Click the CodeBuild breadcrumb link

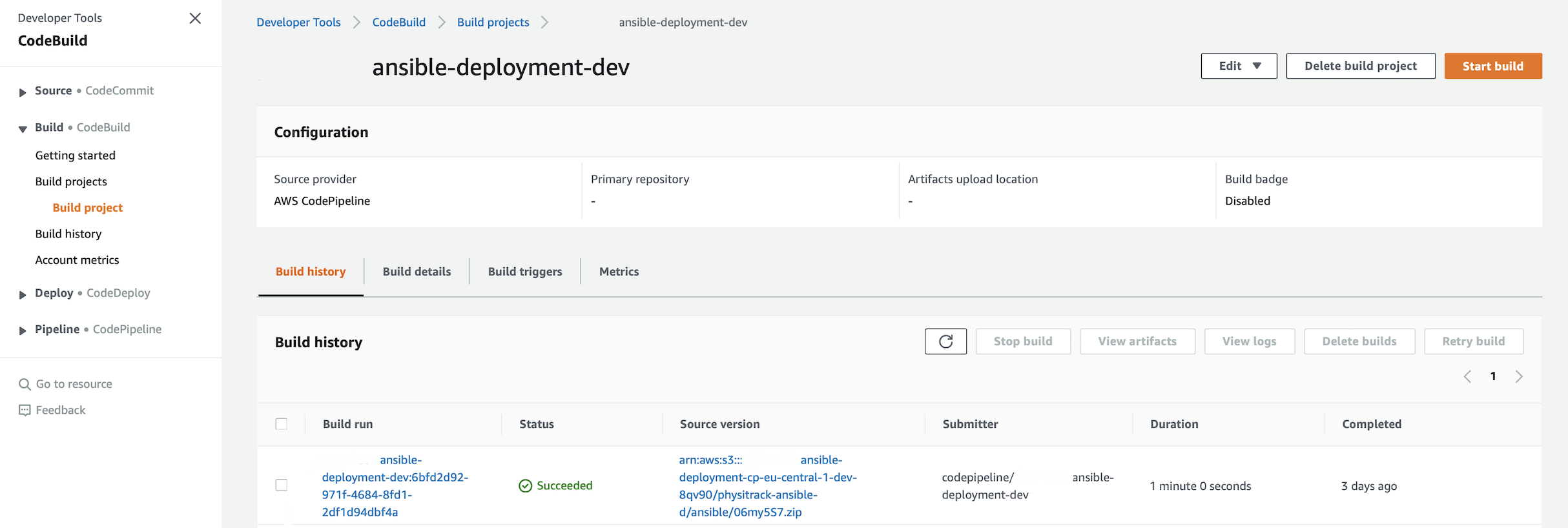pos(398,23)
